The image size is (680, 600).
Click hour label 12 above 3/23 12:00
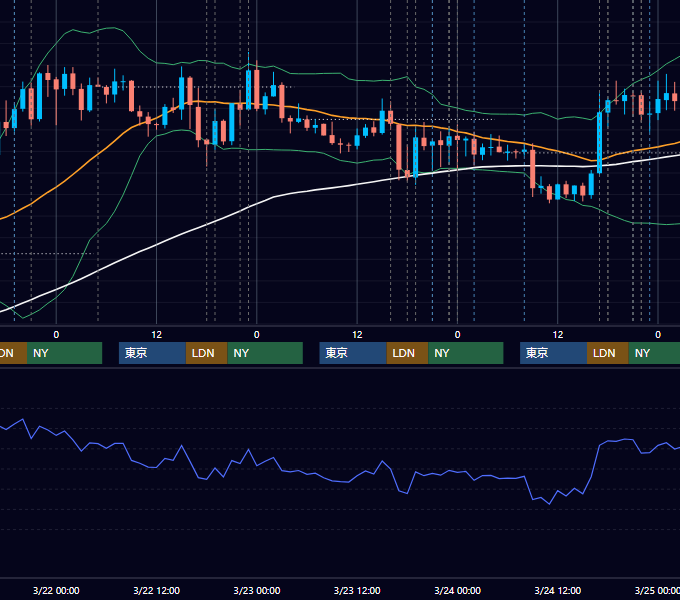357,335
